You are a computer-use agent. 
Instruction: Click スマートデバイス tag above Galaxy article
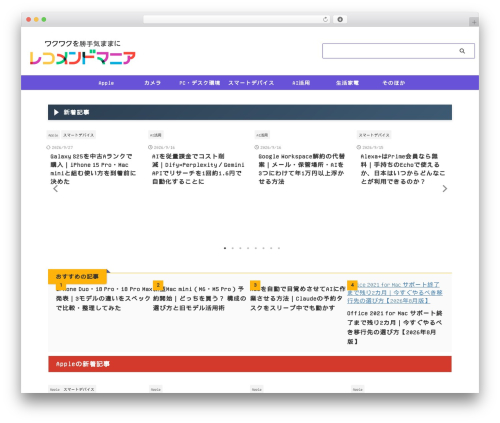click(79, 135)
